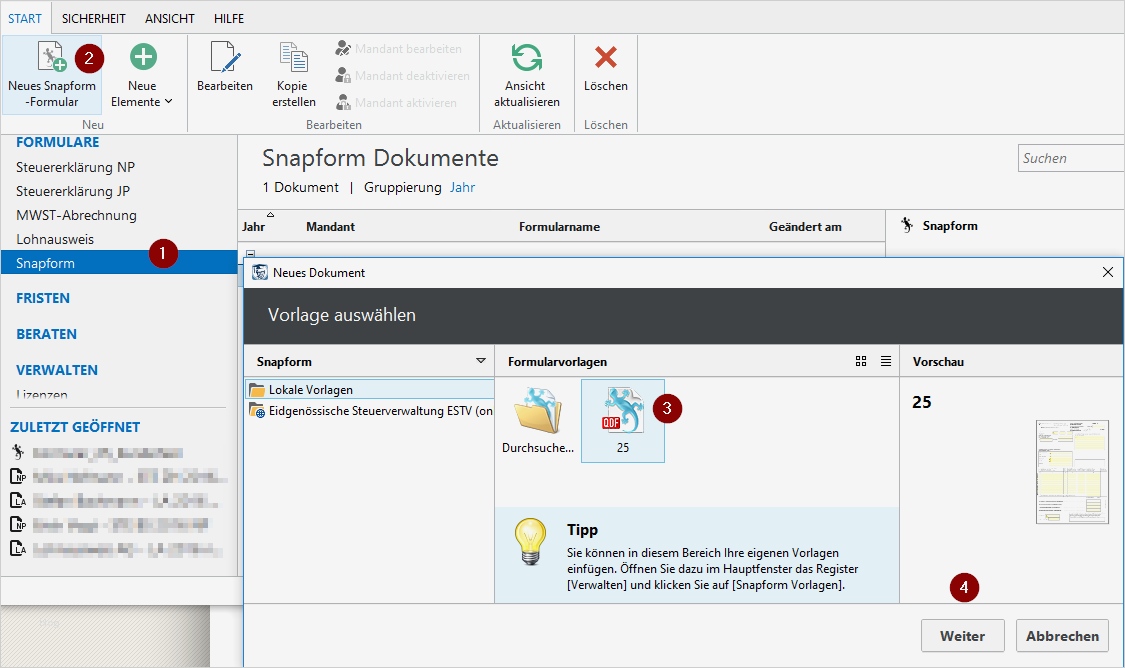
Task: Click the Lizenzen entry under VERWALTEN
Action: click(42, 394)
